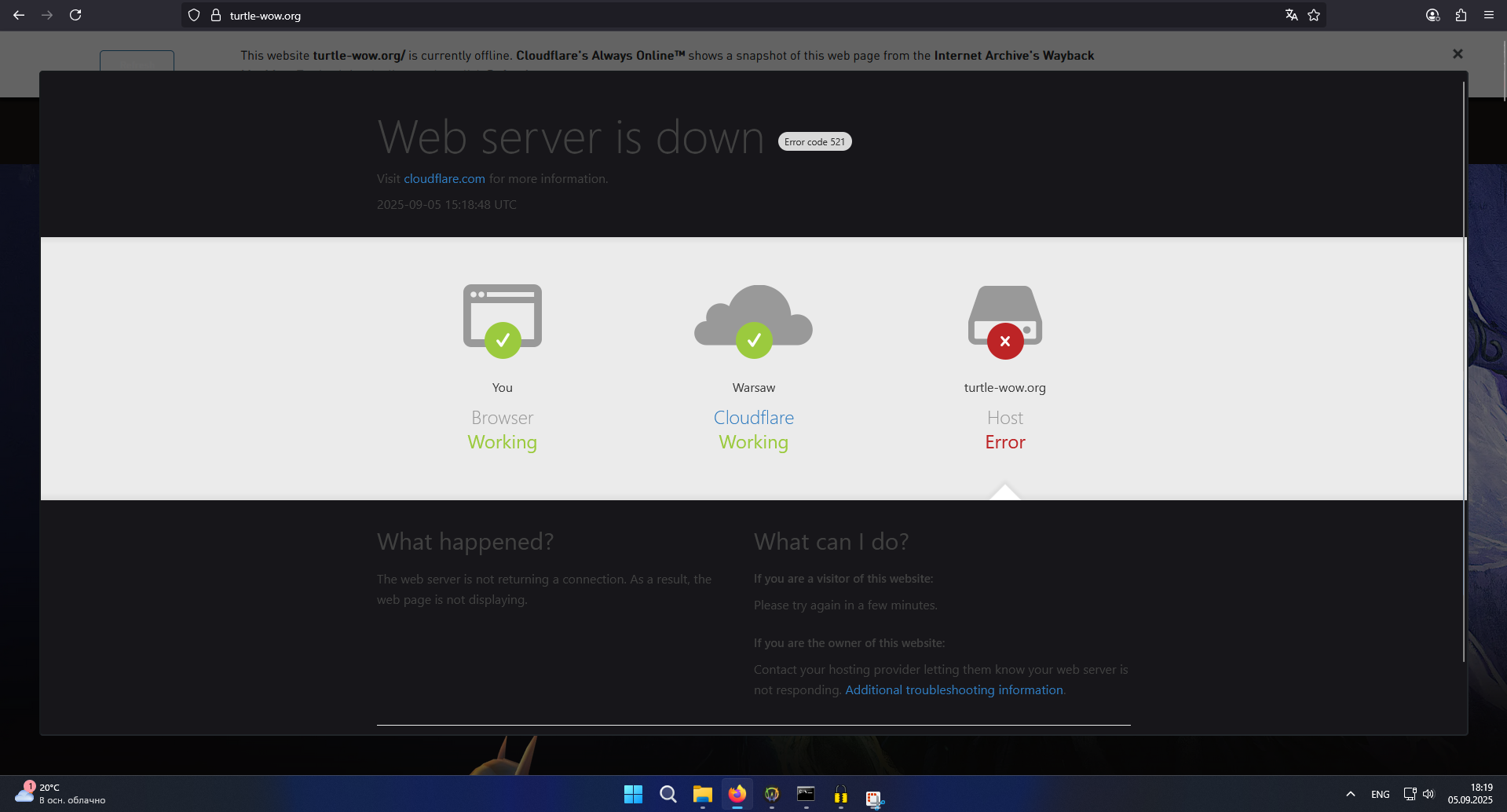Open the network tray icon
Screen dimensions: 1507x812
[x=1410, y=794]
